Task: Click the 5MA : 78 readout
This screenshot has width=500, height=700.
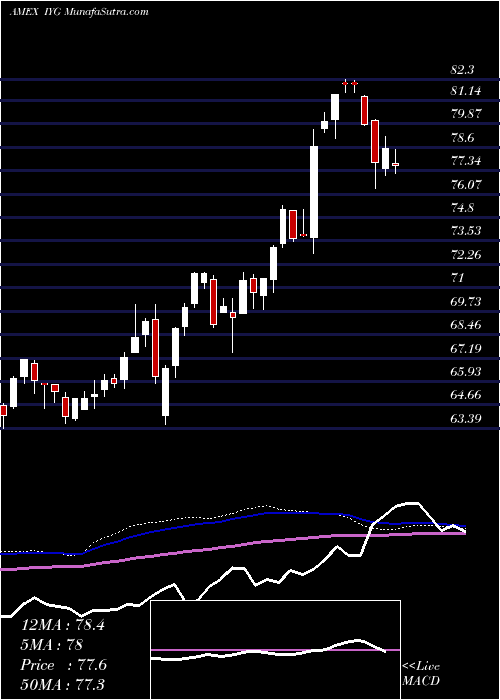Action: pos(52,645)
